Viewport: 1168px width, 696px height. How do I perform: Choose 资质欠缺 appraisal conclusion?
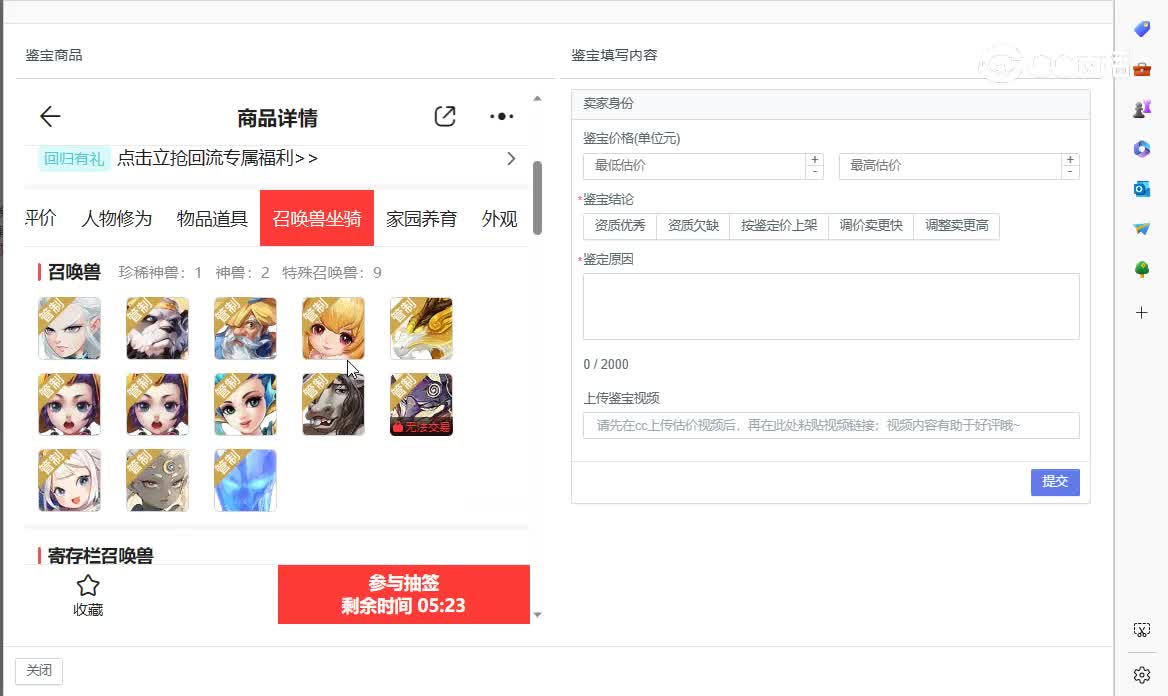(693, 226)
